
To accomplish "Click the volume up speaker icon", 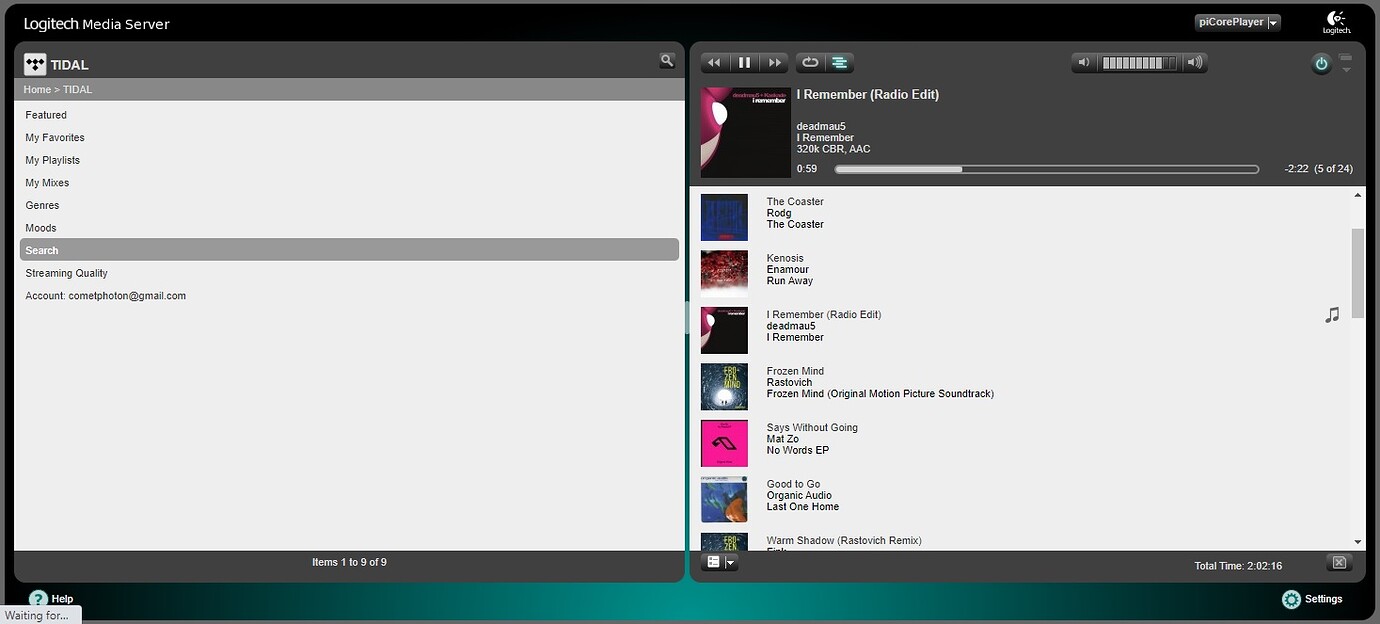I will coord(1194,63).
